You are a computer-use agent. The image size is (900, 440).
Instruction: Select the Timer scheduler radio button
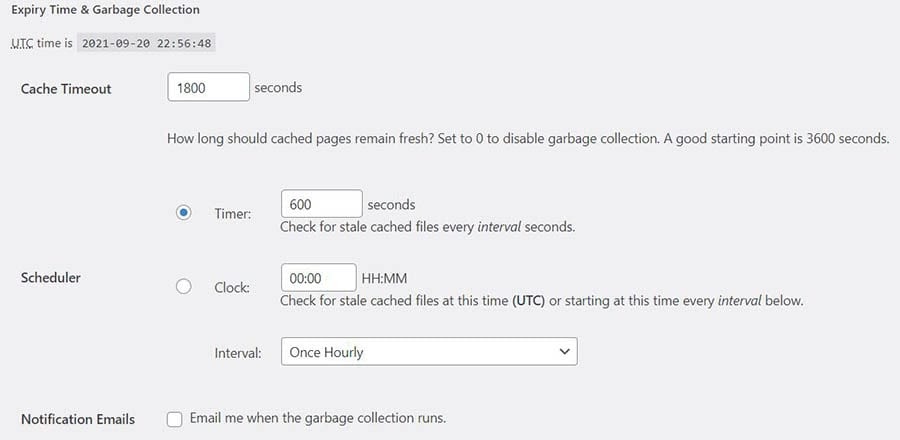click(x=183, y=213)
